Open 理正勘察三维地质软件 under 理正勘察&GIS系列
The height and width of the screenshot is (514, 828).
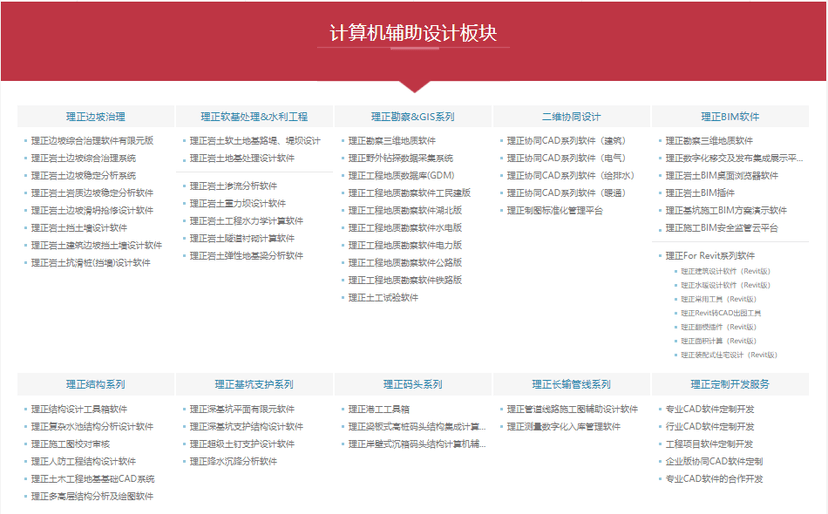tap(392, 141)
